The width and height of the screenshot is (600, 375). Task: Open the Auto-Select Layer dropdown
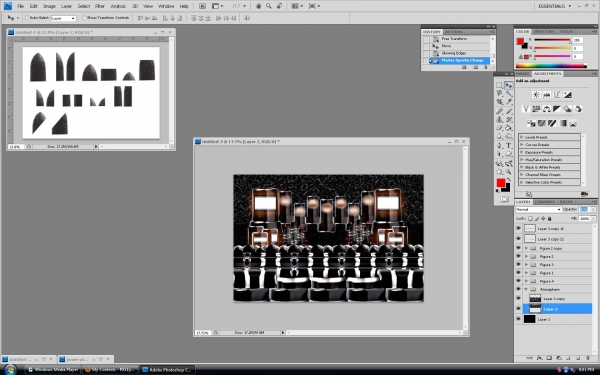[x=64, y=18]
